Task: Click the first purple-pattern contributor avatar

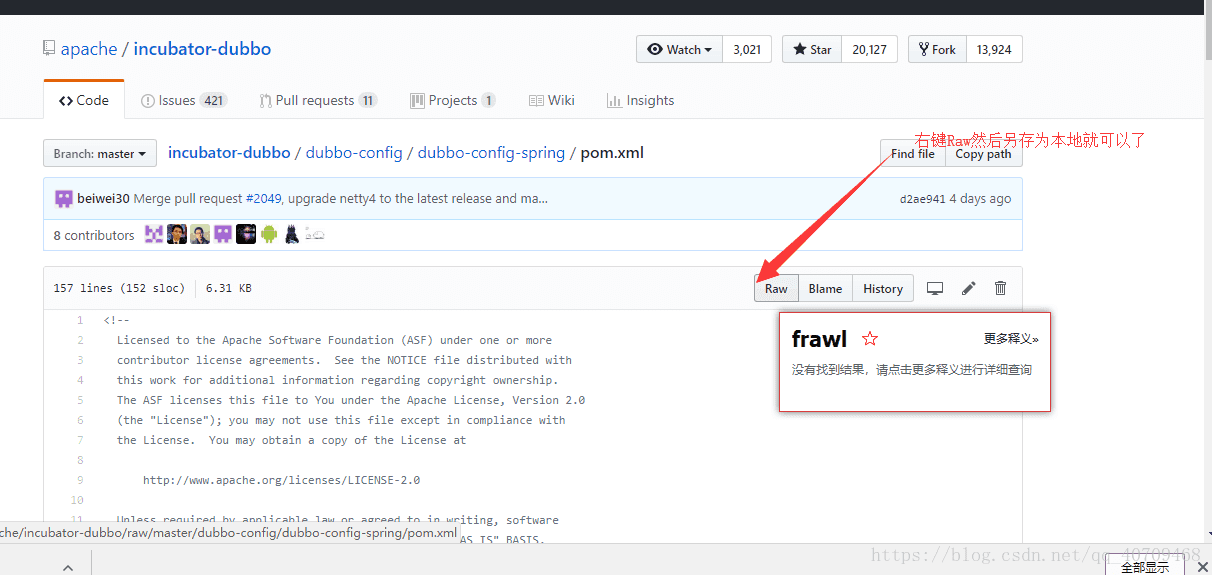Action: 154,234
